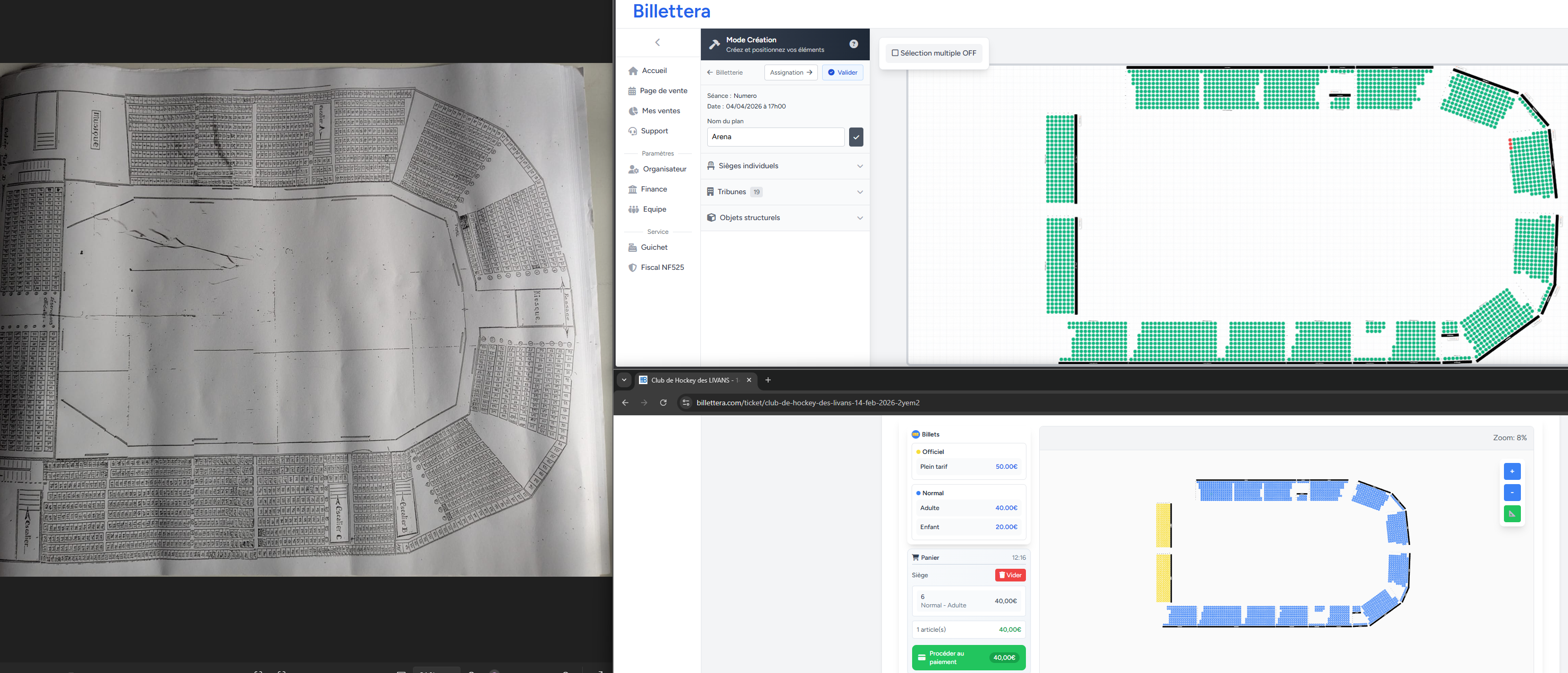Open Mes ventes in sidebar
1568x673 pixels.
(x=660, y=111)
